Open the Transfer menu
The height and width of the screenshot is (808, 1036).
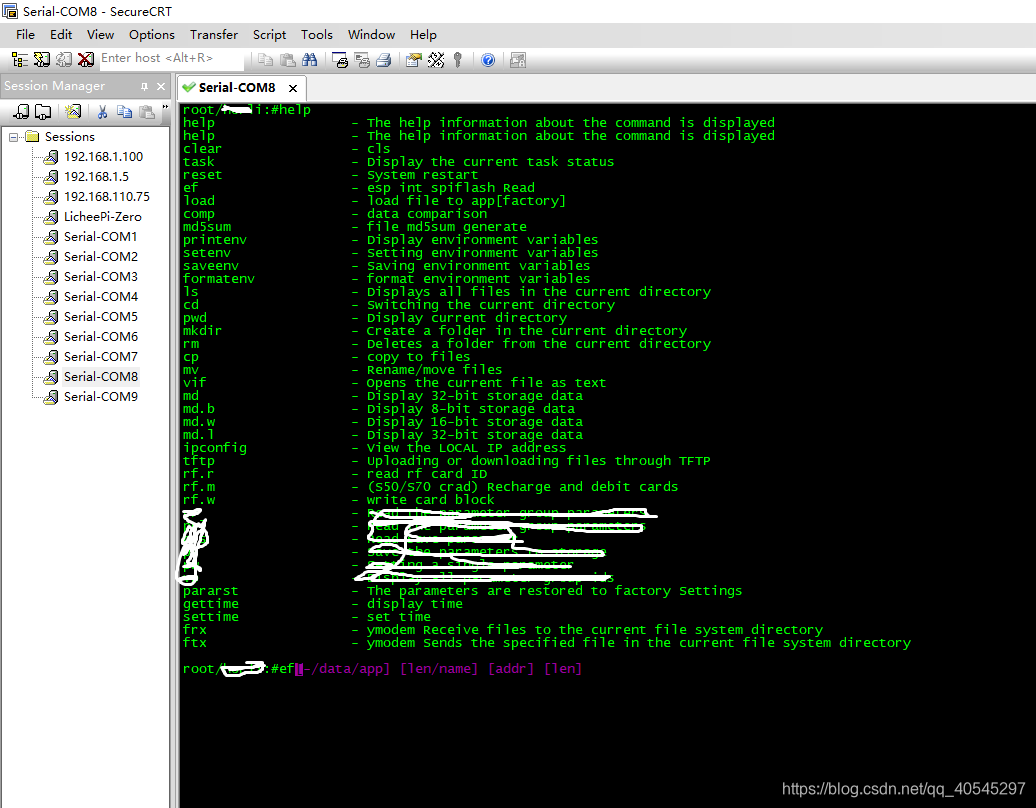pyautogui.click(x=213, y=35)
